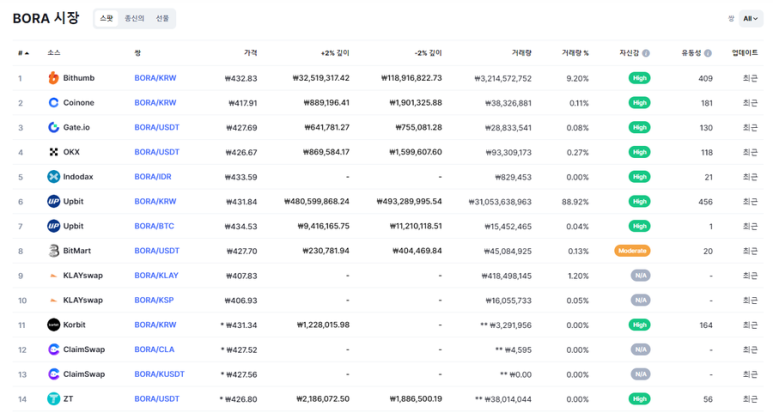Click the BitMart logo icon
The height and width of the screenshot is (413, 773).
53,250
